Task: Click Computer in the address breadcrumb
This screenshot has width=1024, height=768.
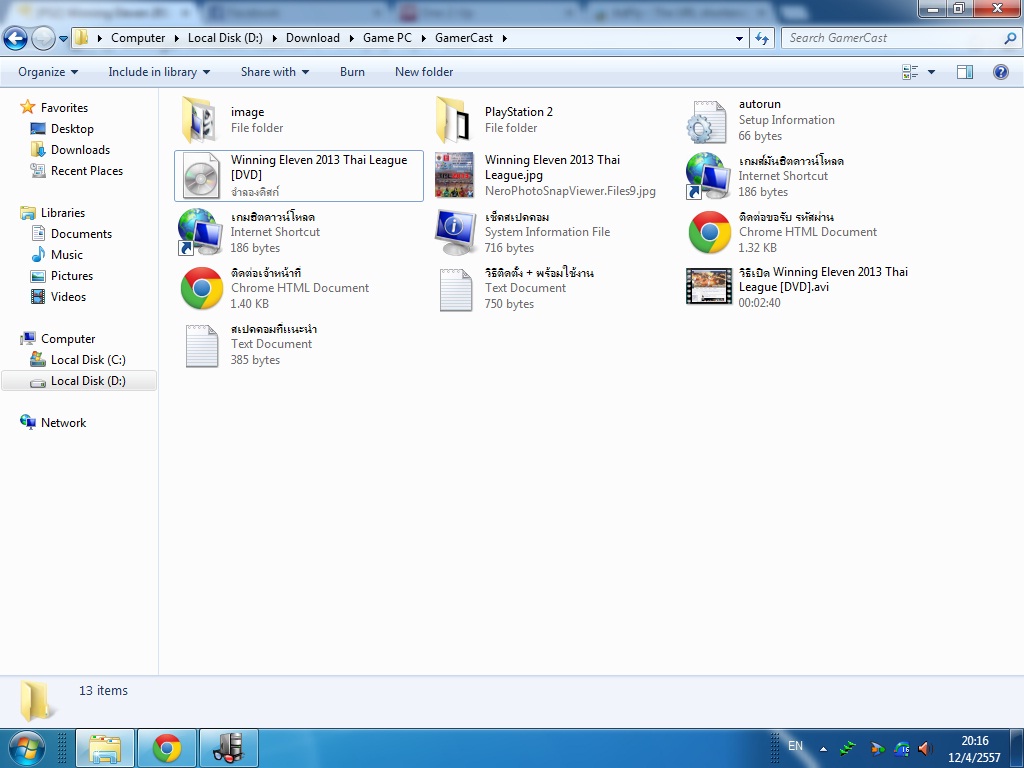Action: pos(138,38)
